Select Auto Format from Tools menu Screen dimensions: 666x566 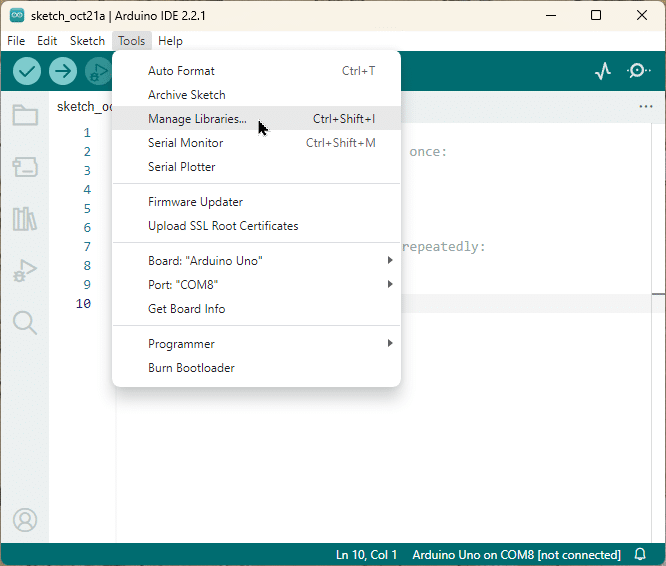(x=257, y=71)
